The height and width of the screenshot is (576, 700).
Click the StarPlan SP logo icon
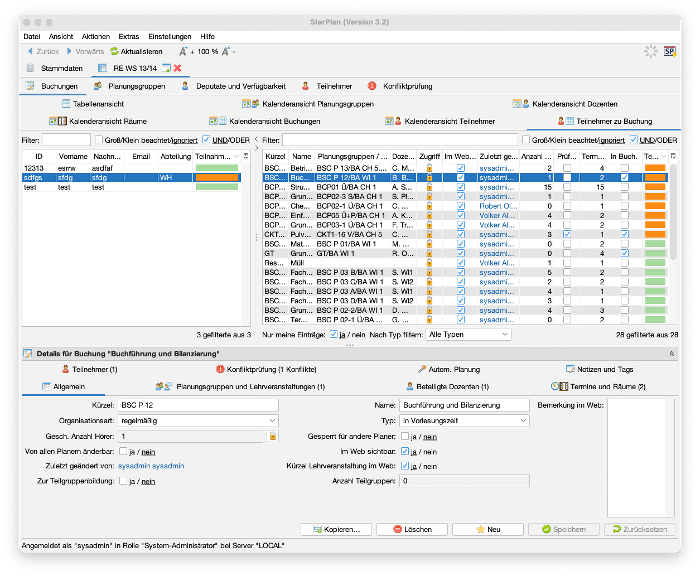(x=670, y=52)
